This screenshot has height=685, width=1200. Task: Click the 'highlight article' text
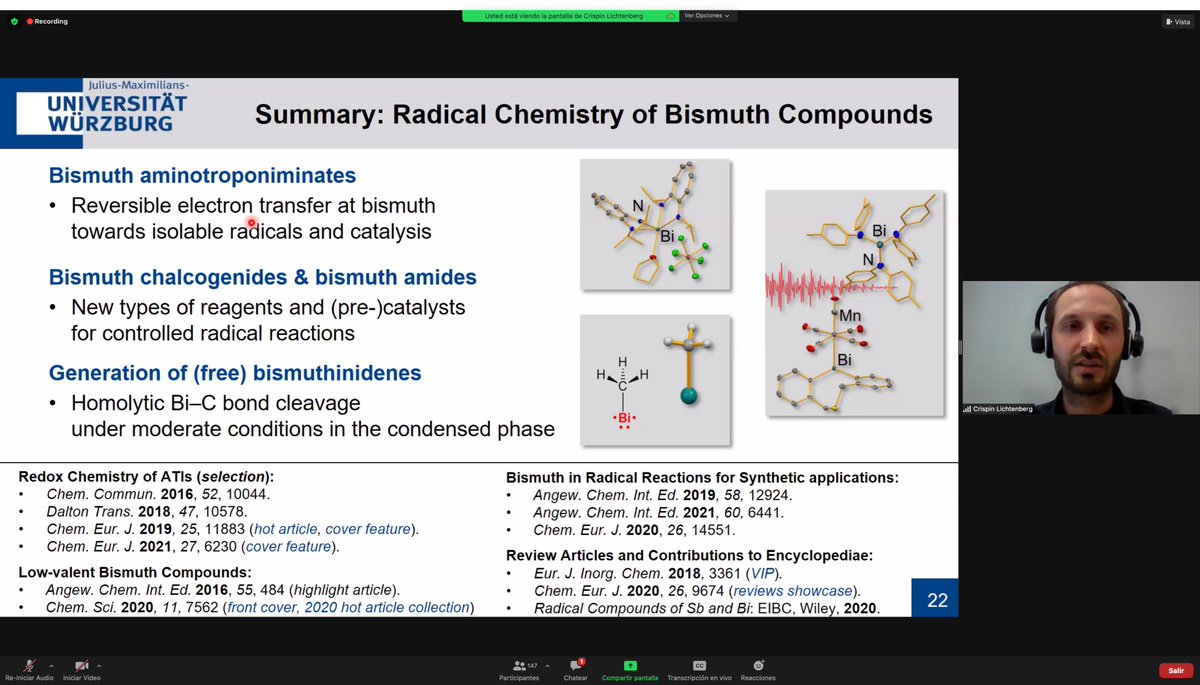pyautogui.click(x=345, y=590)
